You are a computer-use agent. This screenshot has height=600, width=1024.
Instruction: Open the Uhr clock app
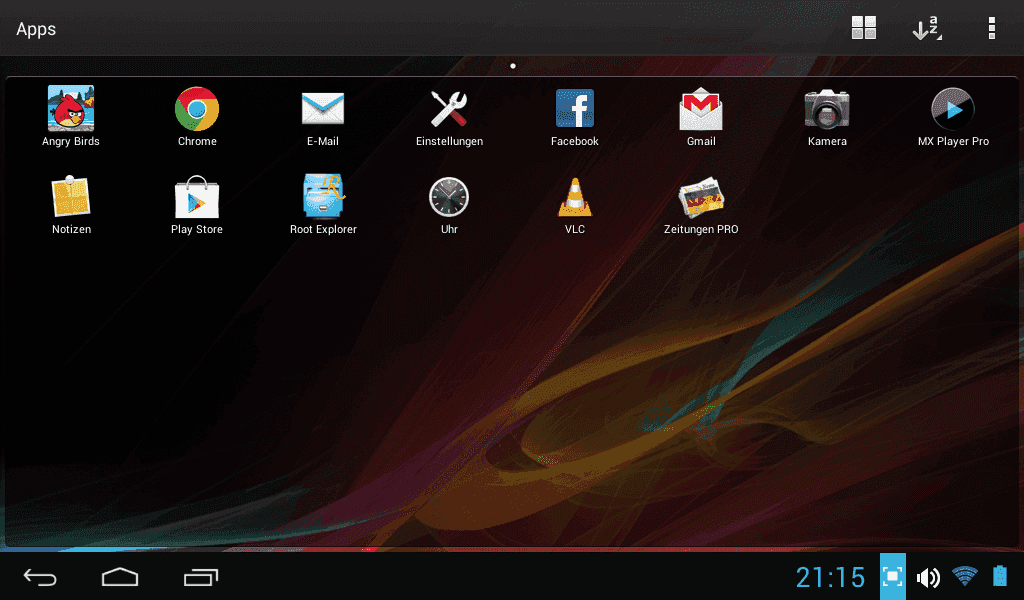tap(449, 204)
